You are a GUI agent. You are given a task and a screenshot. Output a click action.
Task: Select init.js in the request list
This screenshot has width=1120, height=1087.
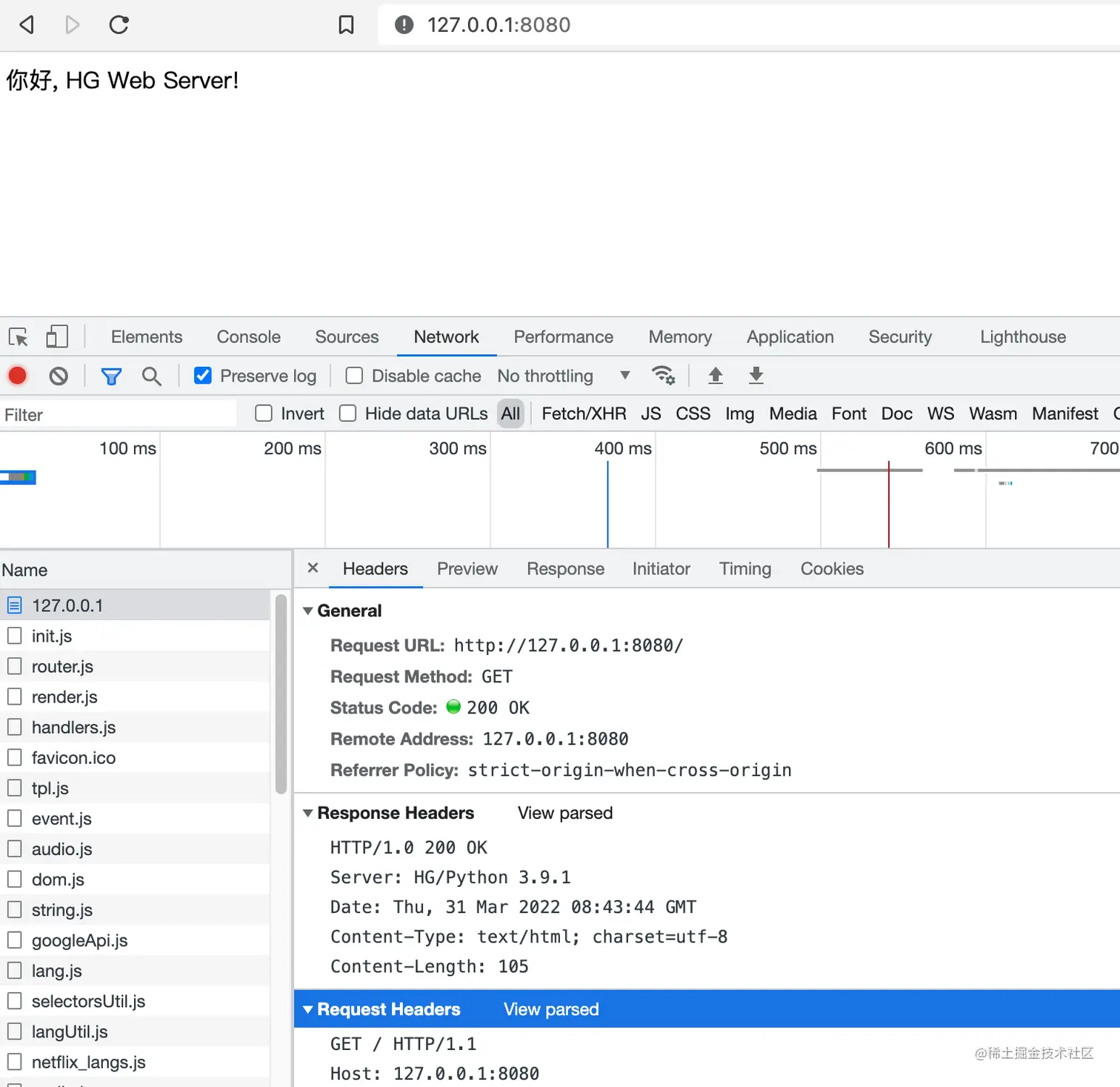pyautogui.click(x=135, y=636)
